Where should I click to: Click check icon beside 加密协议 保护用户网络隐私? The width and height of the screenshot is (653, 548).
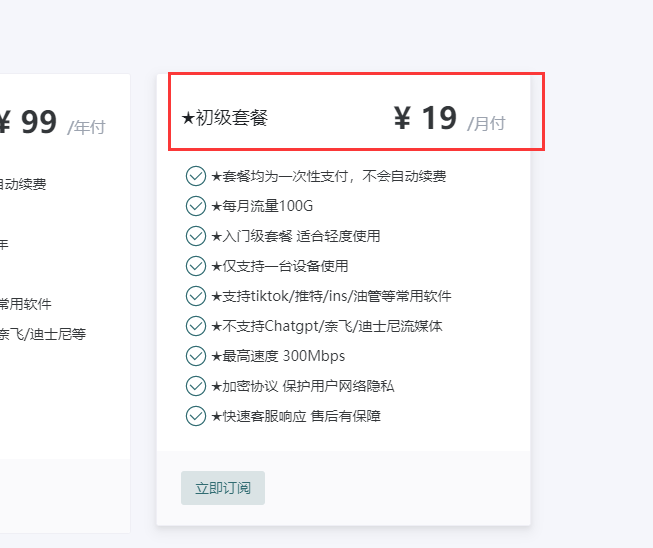[x=196, y=386]
